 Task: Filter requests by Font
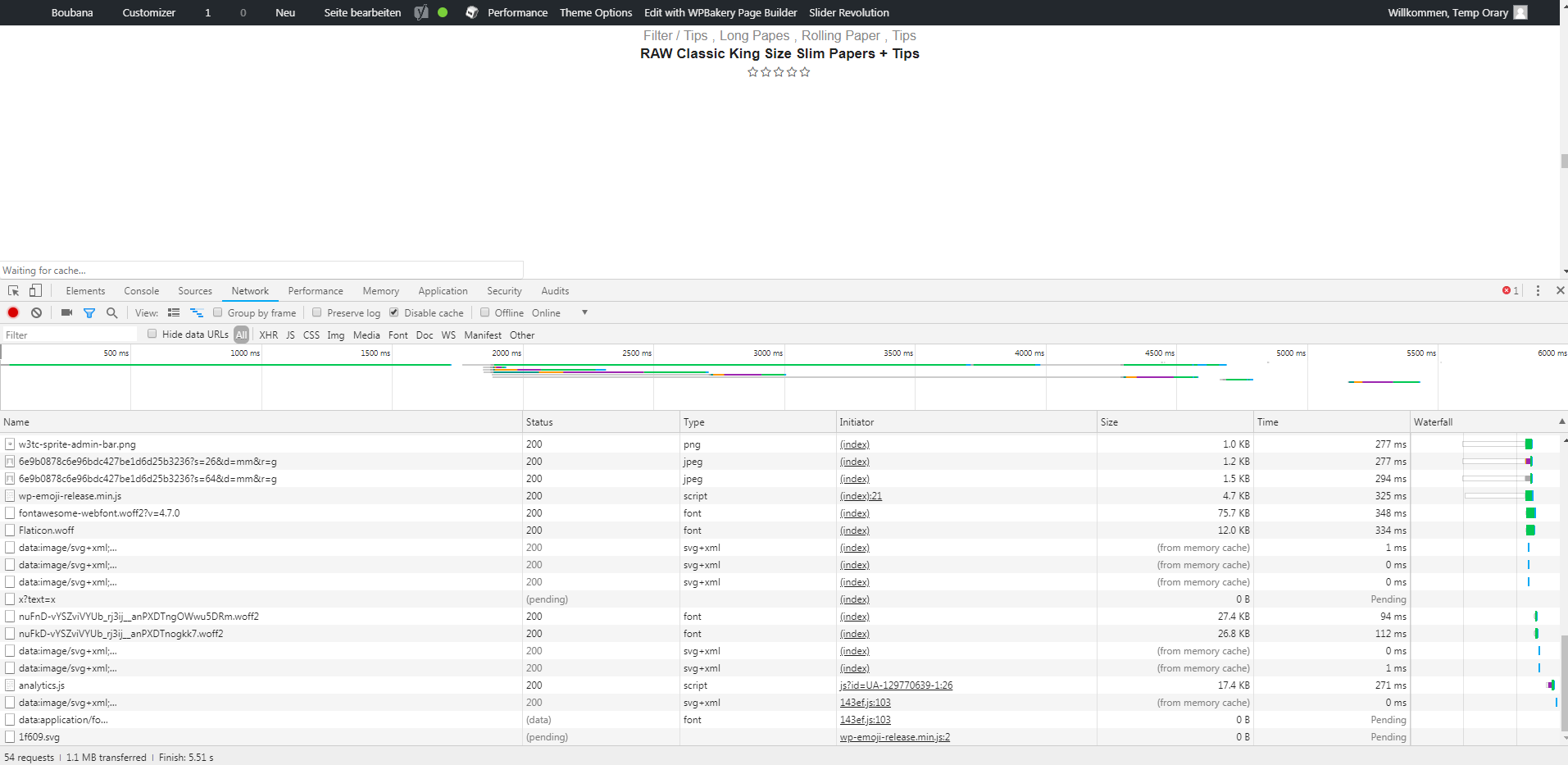point(398,335)
